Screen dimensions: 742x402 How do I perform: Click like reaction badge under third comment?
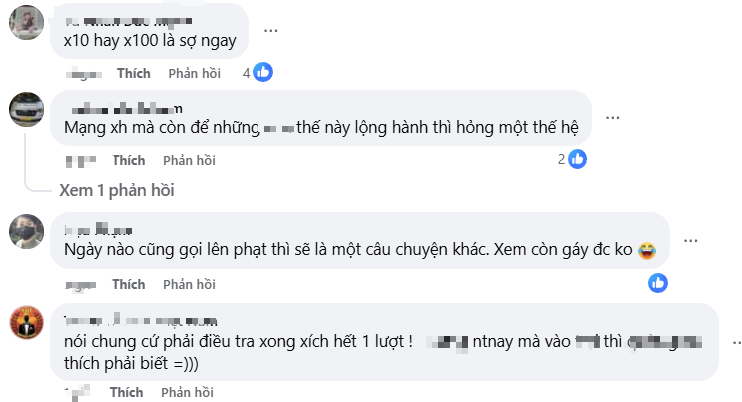point(657,283)
